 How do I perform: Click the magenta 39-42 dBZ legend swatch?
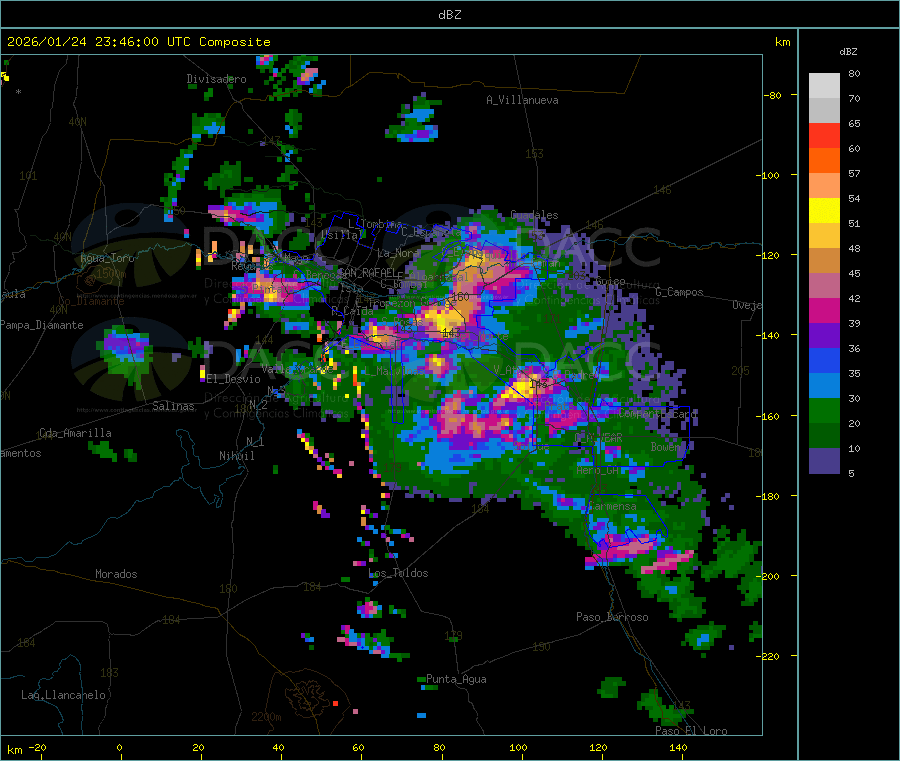pyautogui.click(x=824, y=310)
